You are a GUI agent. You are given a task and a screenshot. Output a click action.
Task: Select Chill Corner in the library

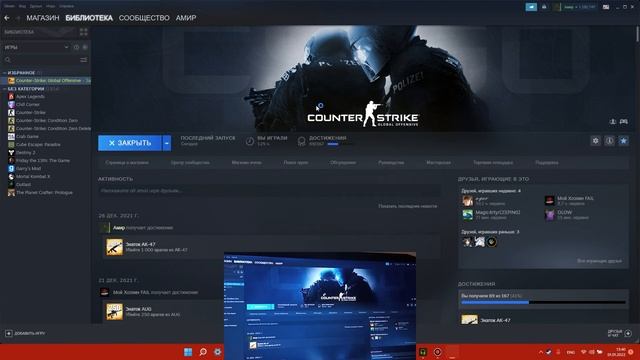click(x=28, y=104)
